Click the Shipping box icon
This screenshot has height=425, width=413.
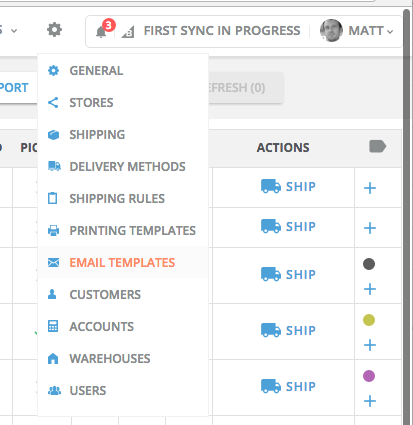coord(53,135)
